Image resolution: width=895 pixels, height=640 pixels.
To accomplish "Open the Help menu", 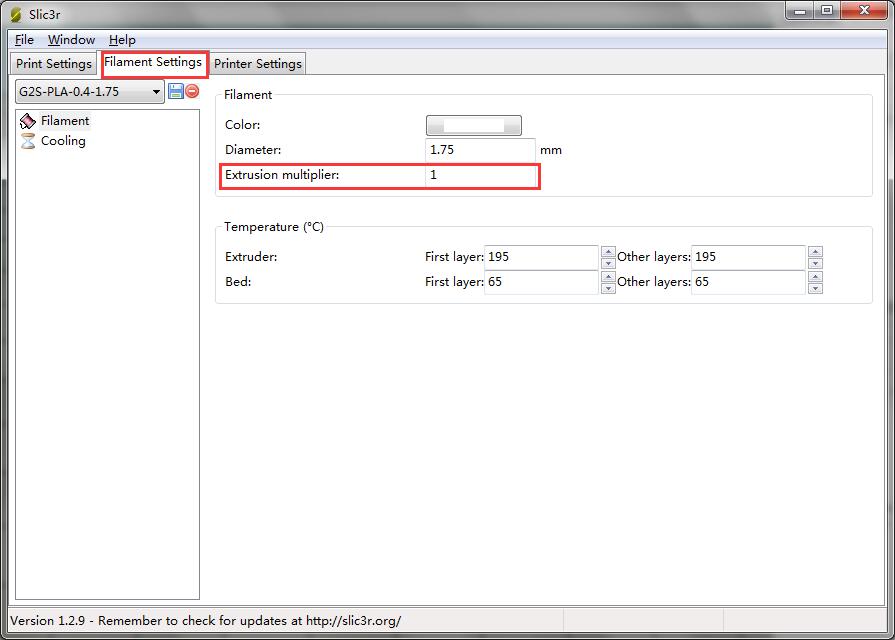I will (122, 40).
